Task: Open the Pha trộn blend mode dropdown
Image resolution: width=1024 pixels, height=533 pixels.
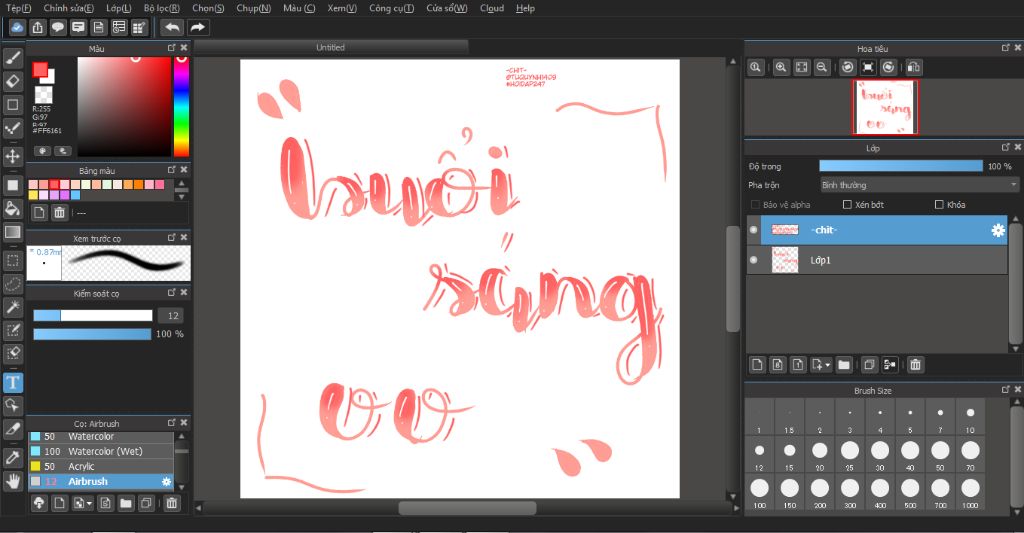Action: coord(919,186)
